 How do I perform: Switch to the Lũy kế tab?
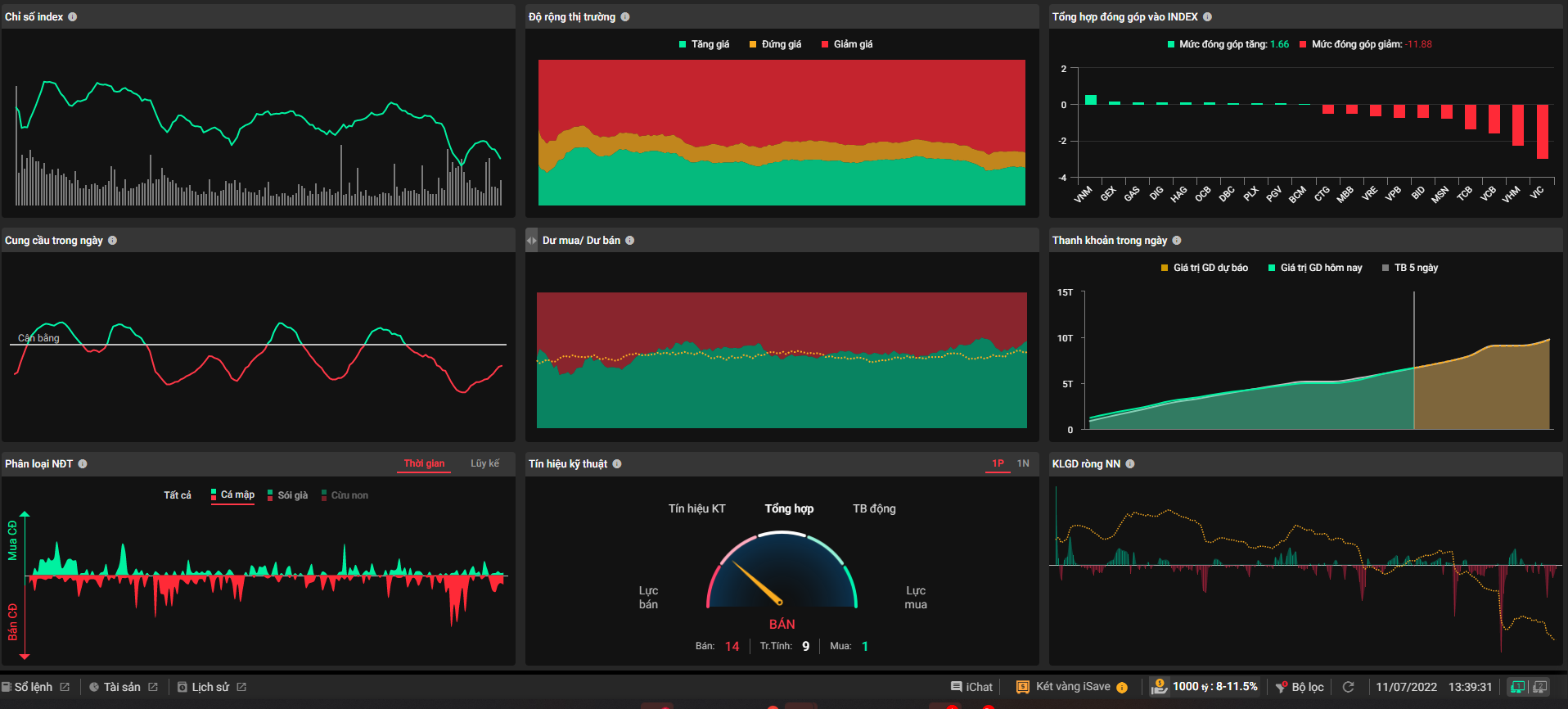(x=484, y=463)
